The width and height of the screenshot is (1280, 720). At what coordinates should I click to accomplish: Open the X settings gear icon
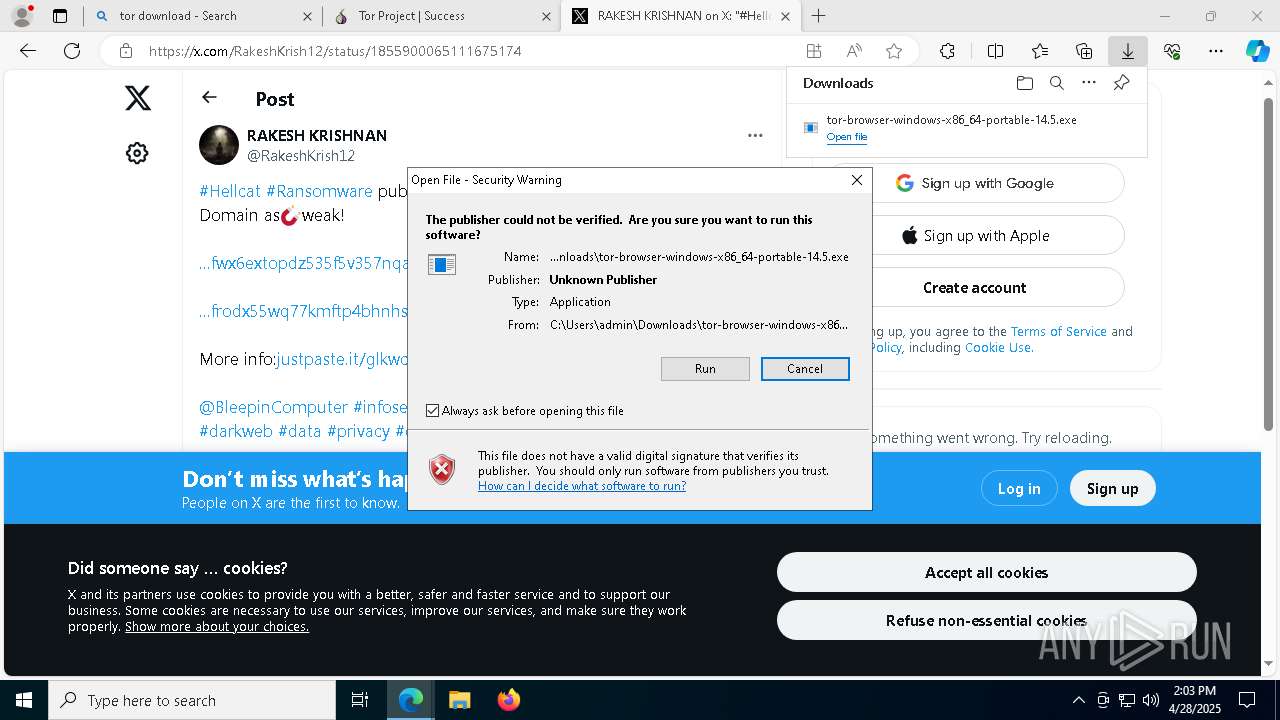[137, 153]
